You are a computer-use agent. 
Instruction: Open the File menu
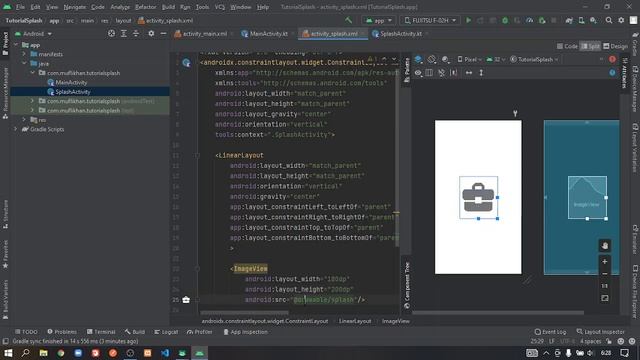[20, 7]
